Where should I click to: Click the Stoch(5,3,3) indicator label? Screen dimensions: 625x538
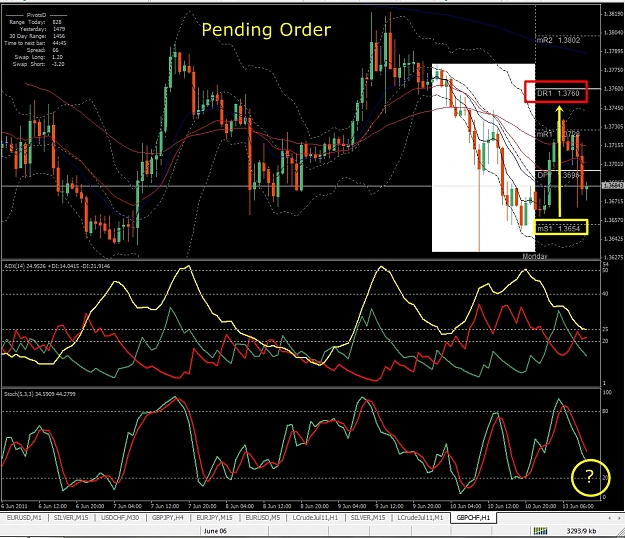pos(40,394)
